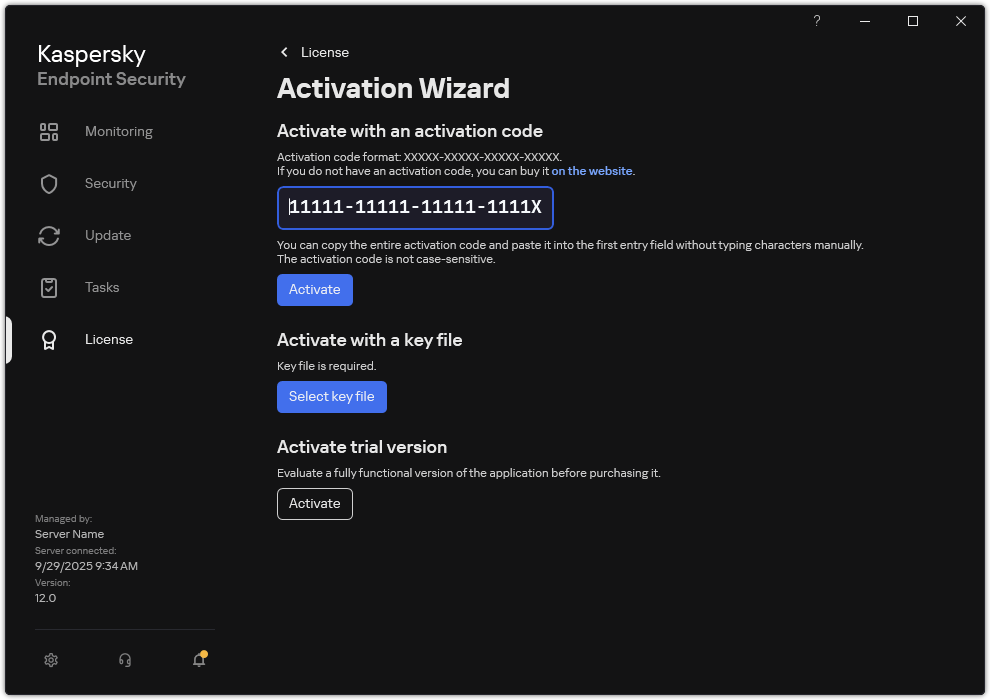This screenshot has width=990, height=700.
Task: Switch to the Update section
Action: click(x=108, y=235)
